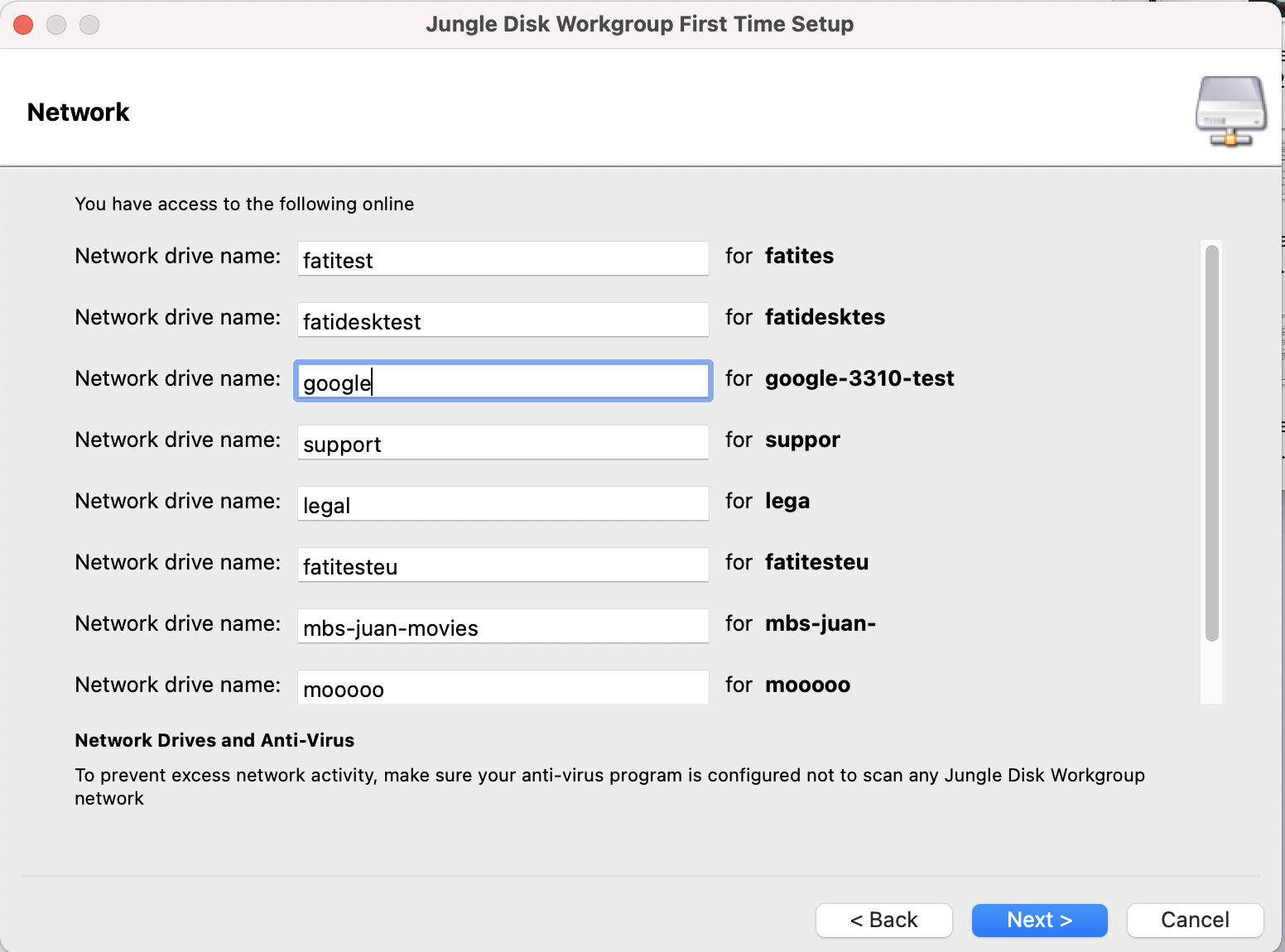Click into the legal drive name field
Viewport: 1285px width, 952px height.
(x=503, y=503)
